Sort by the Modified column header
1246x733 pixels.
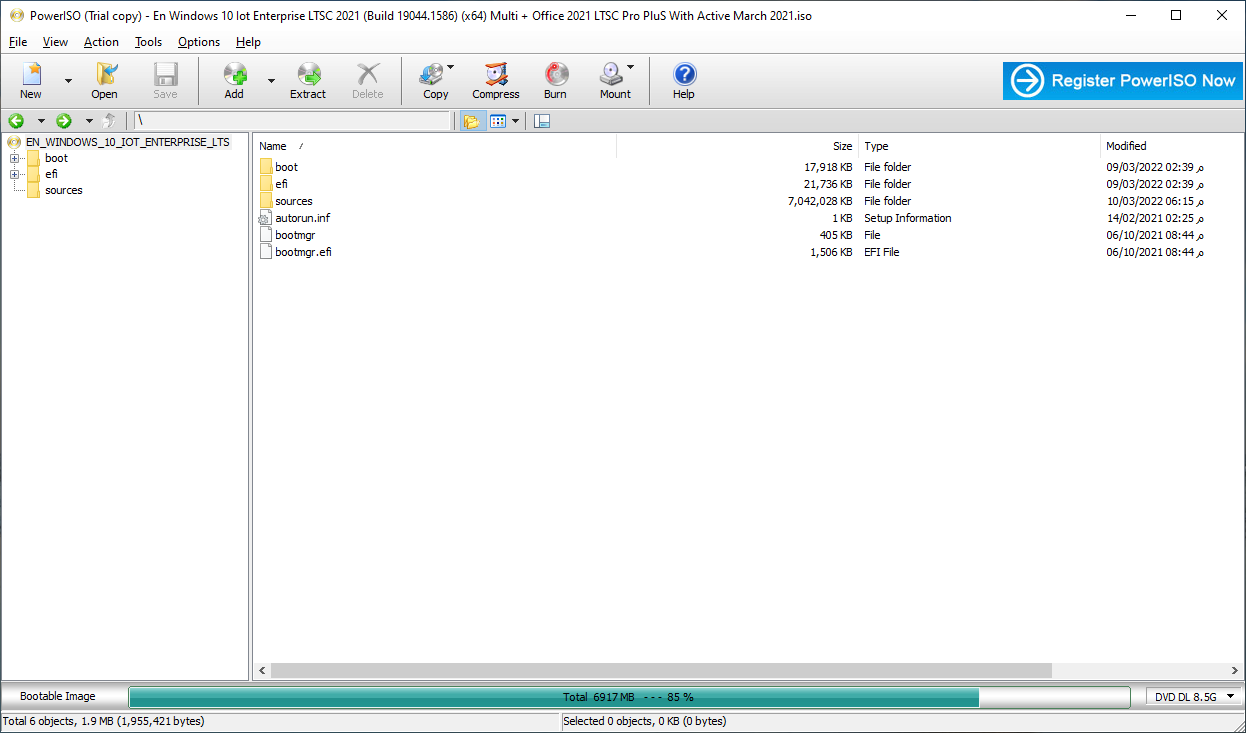coord(1172,146)
